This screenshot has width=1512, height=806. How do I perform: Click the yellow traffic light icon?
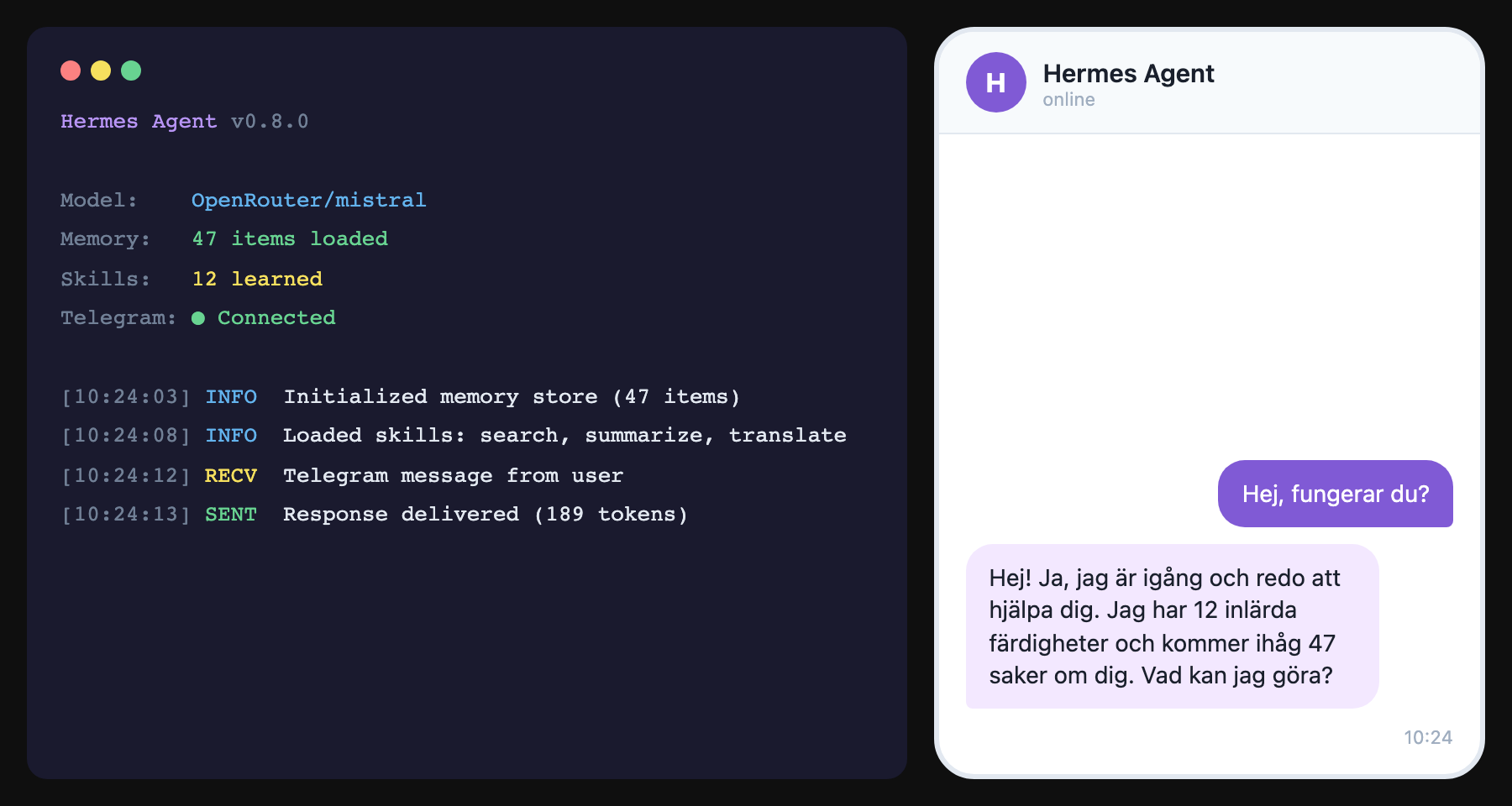tap(101, 71)
